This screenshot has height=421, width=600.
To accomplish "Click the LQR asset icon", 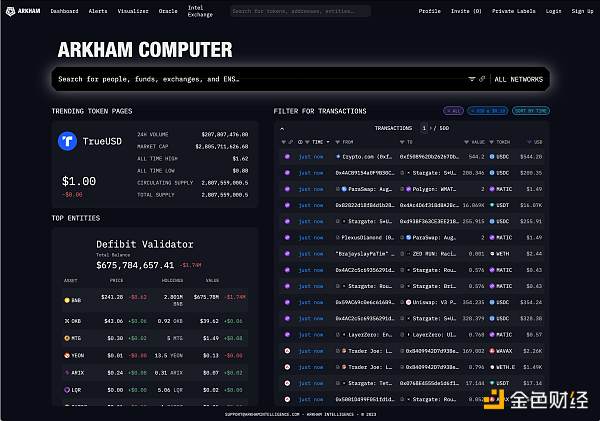I will point(67,390).
